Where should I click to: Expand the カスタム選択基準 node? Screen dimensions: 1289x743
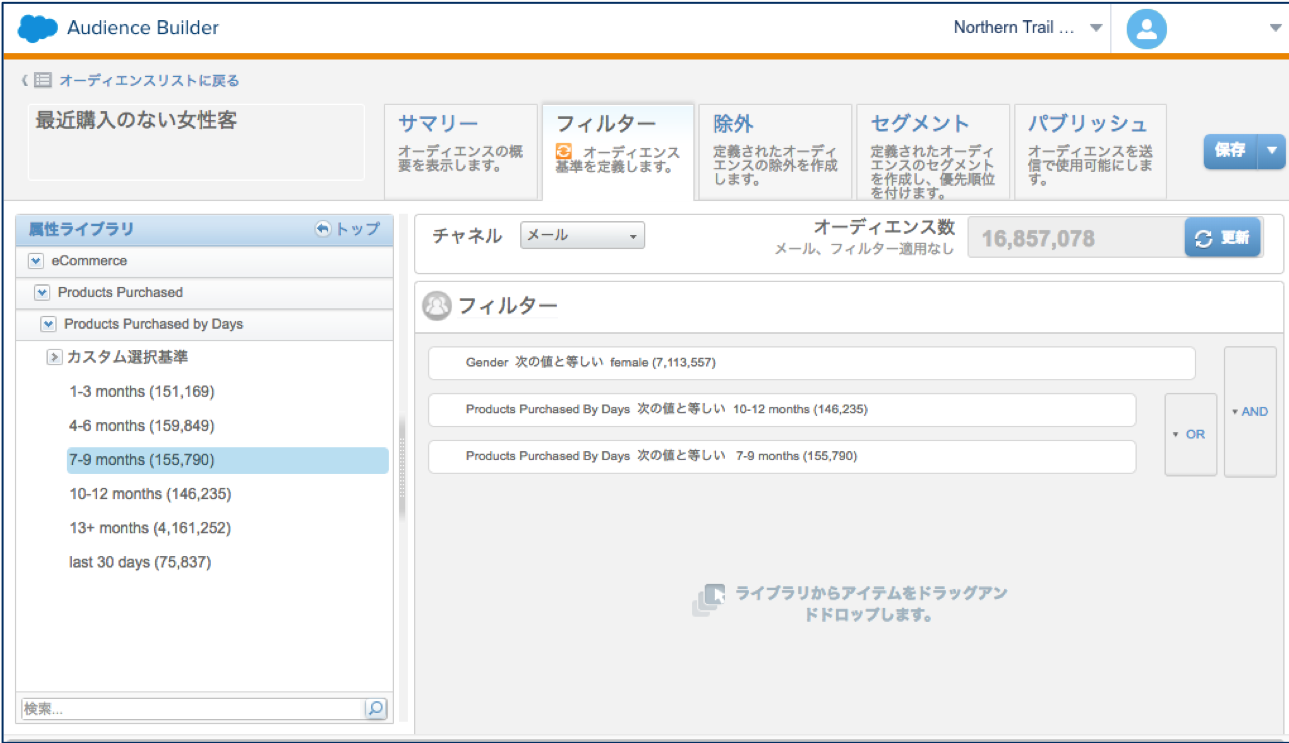[55, 357]
